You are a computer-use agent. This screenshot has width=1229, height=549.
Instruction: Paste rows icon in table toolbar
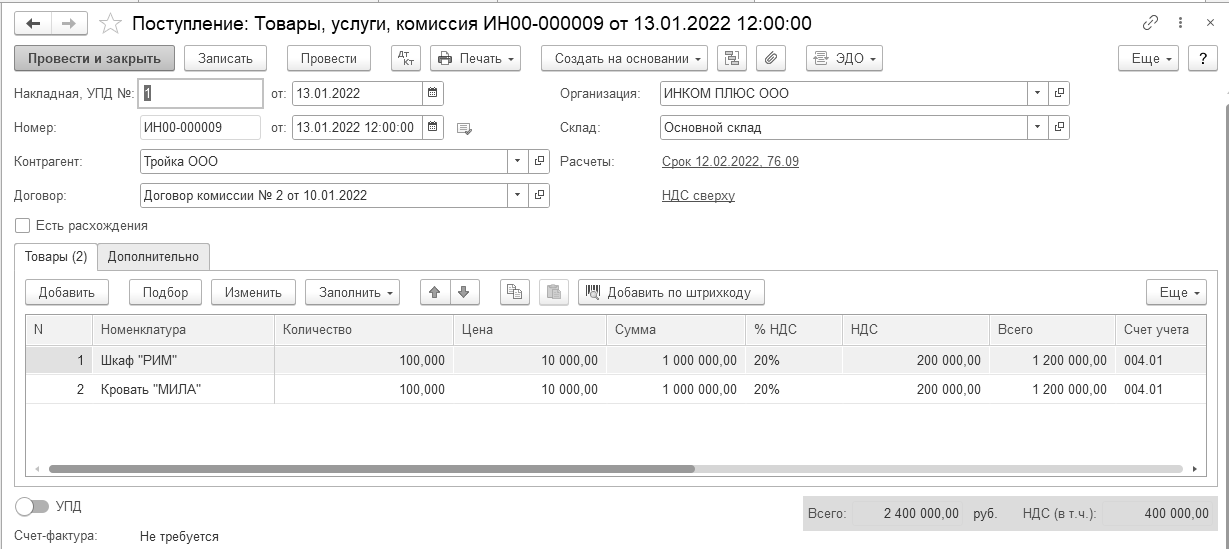pos(553,292)
